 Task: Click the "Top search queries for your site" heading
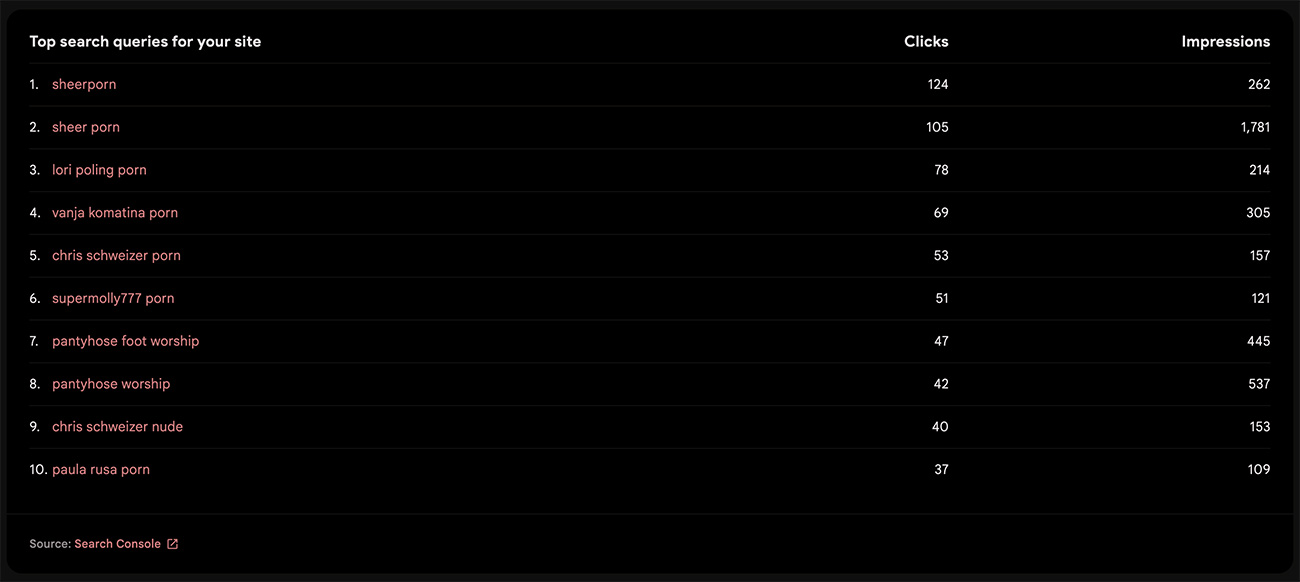pyautogui.click(x=145, y=42)
